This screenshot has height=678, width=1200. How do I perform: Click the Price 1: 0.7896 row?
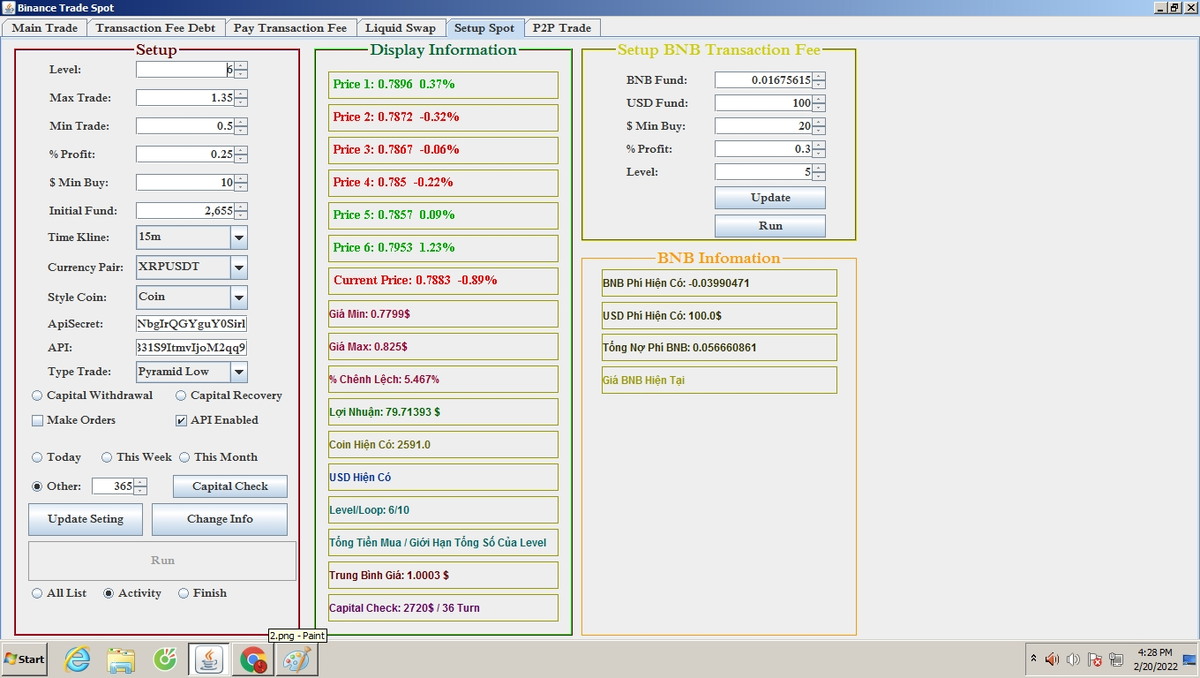pos(443,85)
